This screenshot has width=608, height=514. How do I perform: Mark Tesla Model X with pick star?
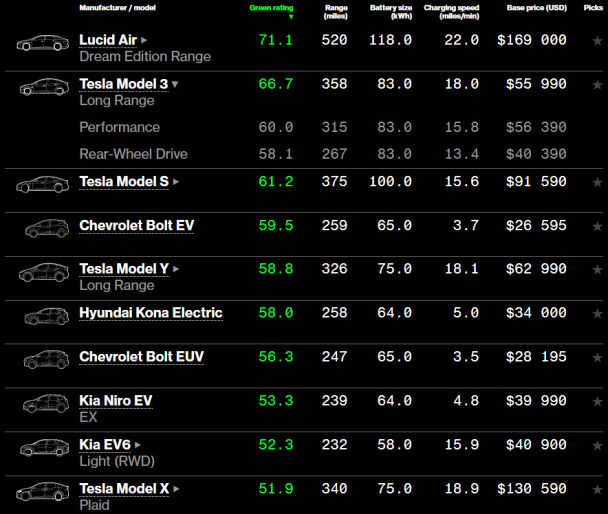[x=597, y=489]
